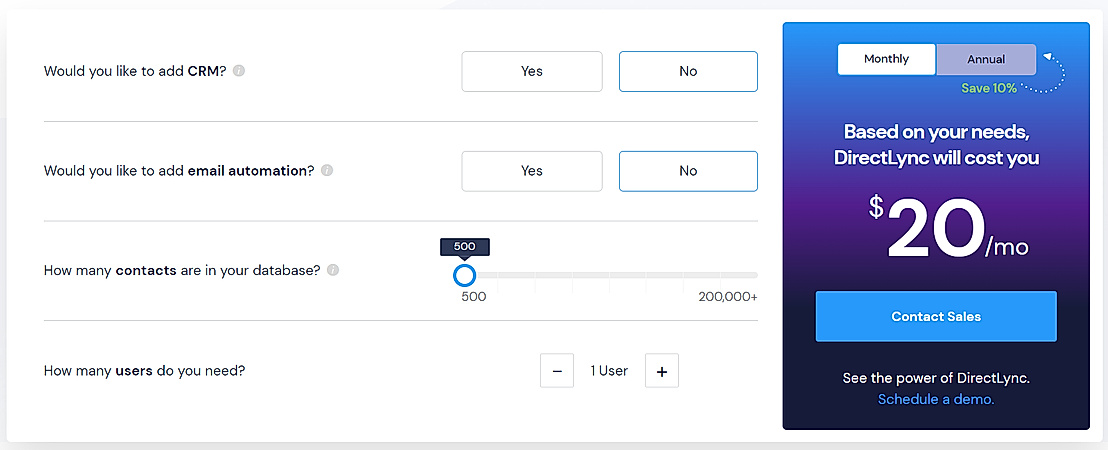Choose No for adding CRM
1108x450 pixels.
(688, 71)
